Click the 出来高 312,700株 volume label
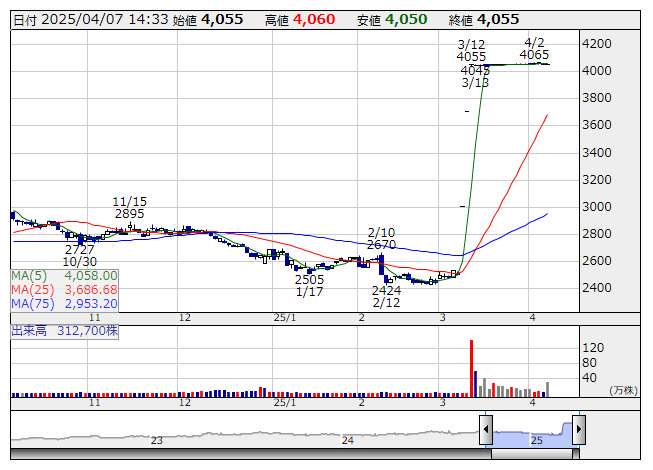 click(x=64, y=328)
